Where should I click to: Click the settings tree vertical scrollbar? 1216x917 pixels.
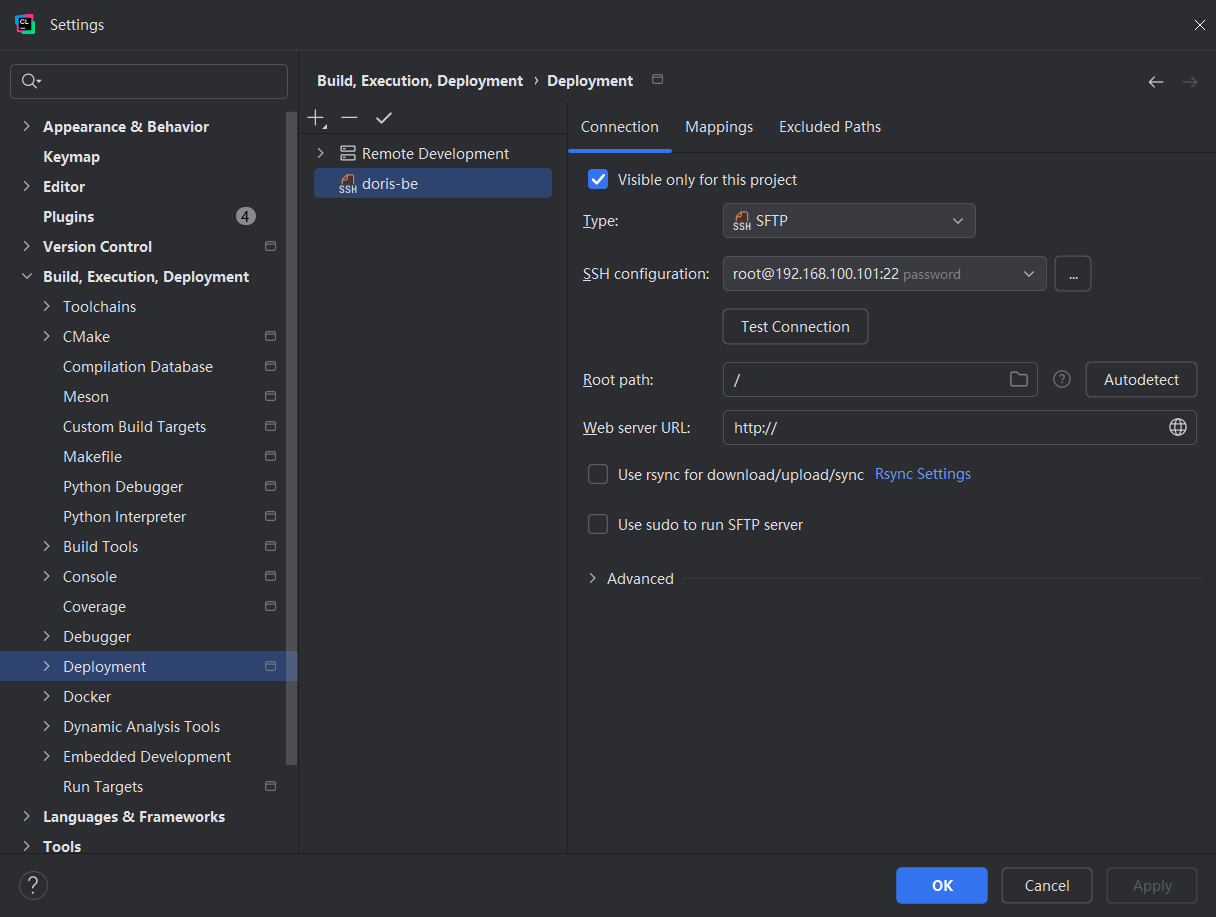click(x=292, y=440)
